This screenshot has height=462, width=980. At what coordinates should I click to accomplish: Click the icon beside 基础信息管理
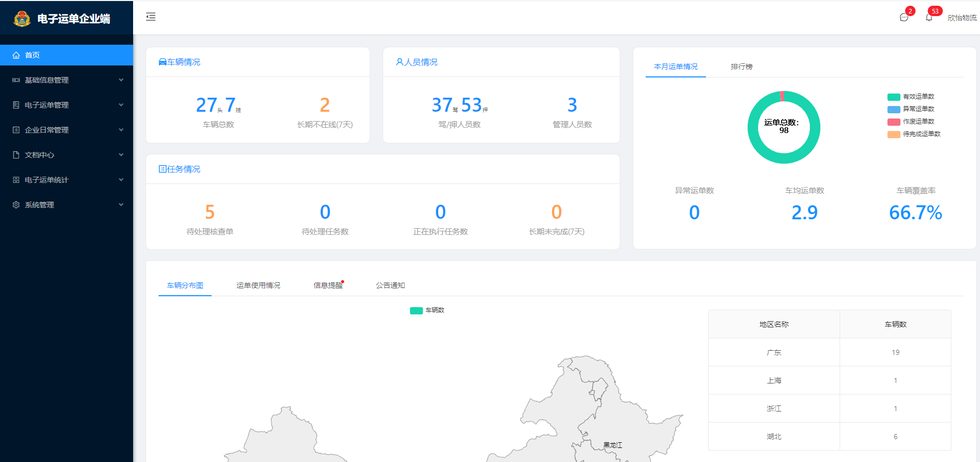(x=16, y=80)
